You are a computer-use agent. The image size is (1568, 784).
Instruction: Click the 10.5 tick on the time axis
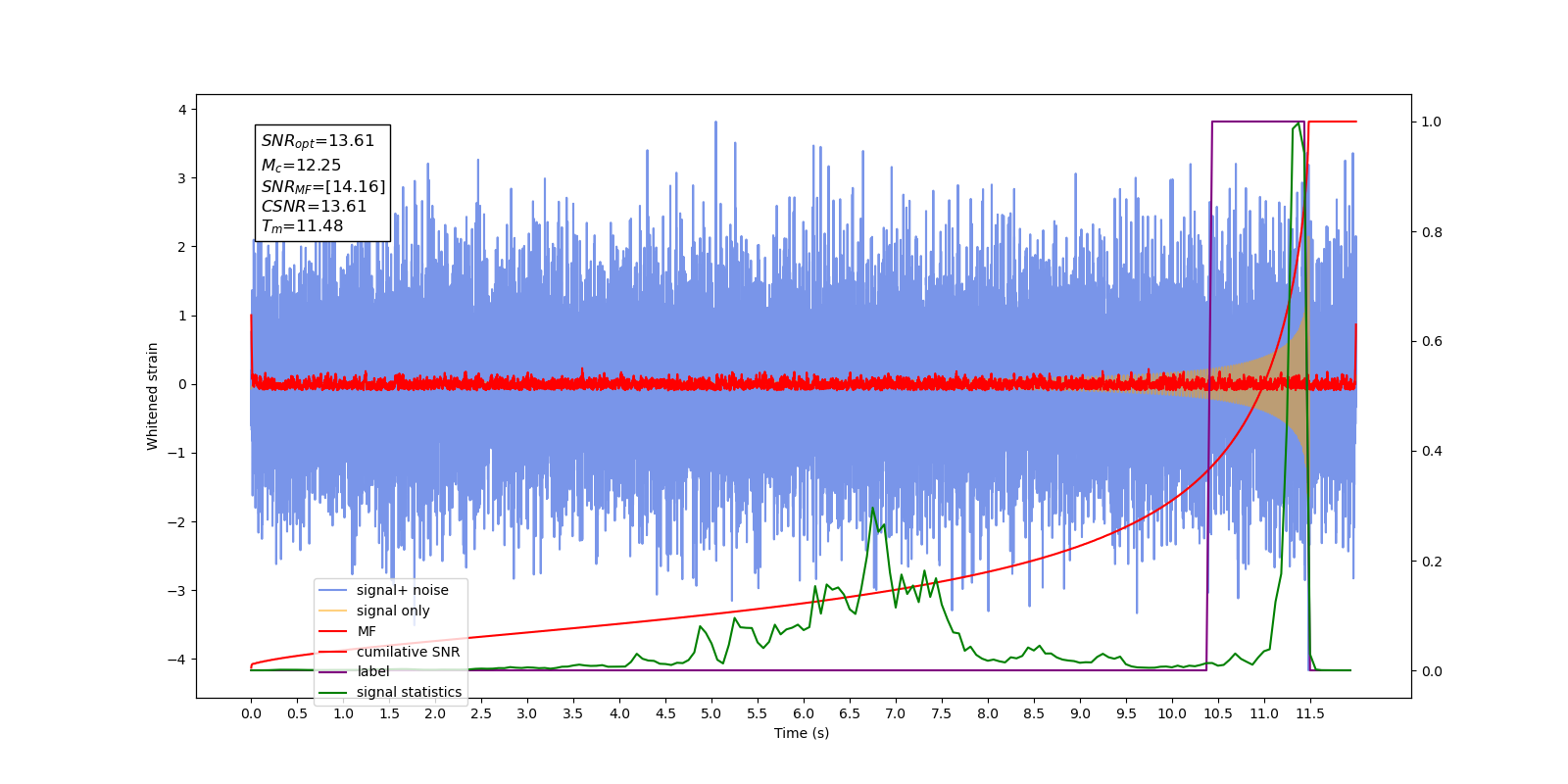pyautogui.click(x=1218, y=713)
